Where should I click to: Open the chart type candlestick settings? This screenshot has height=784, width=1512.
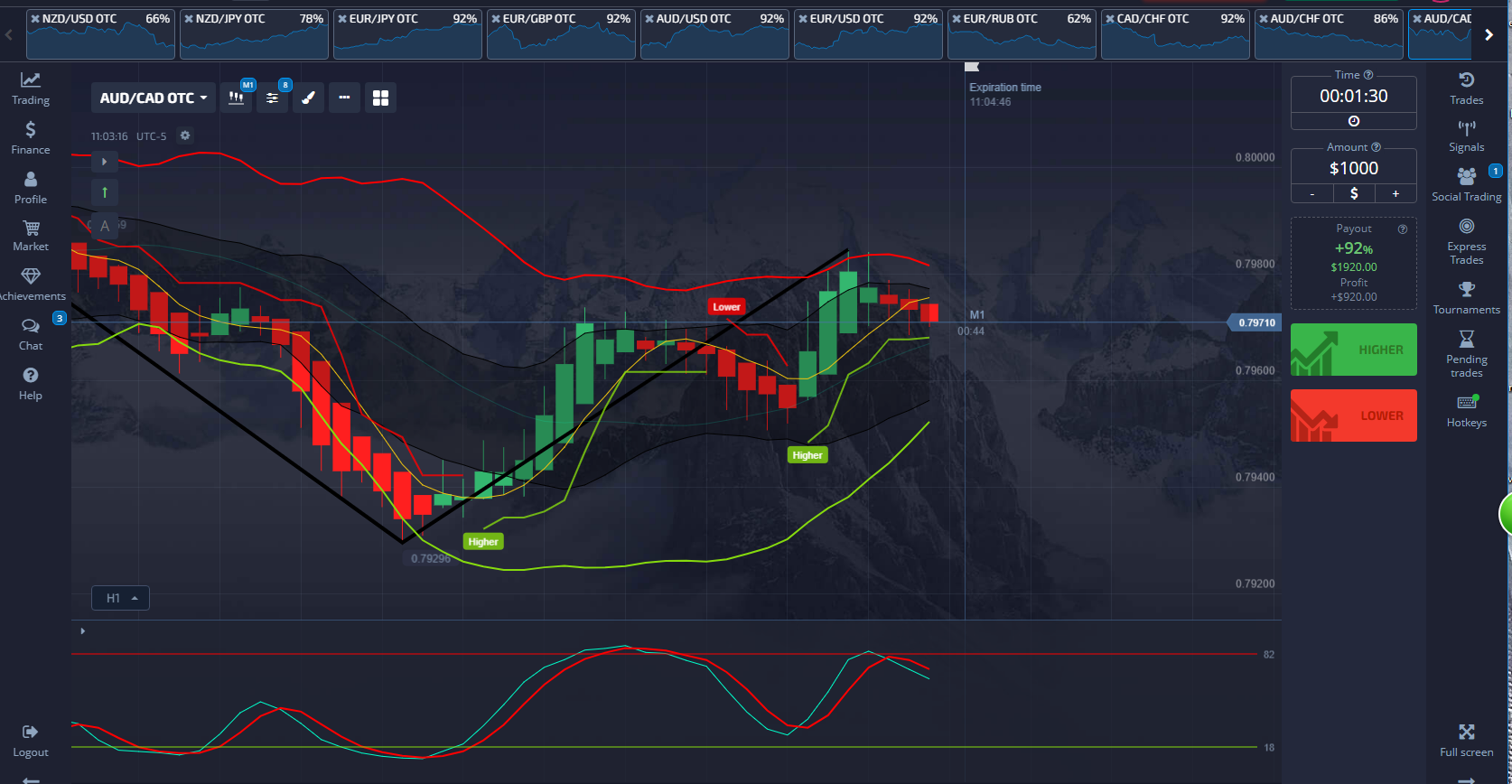point(237,98)
